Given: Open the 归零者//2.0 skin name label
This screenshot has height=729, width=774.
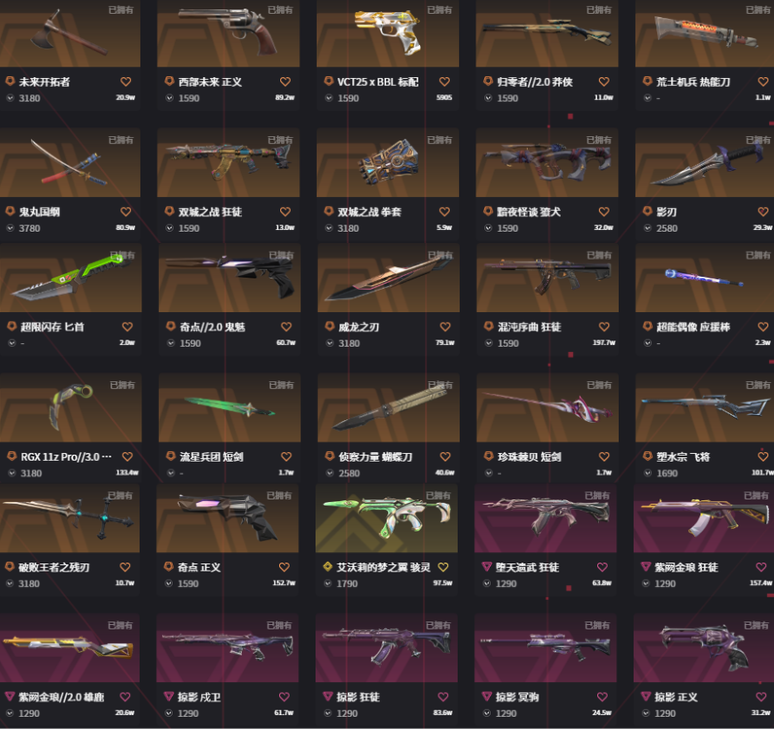Looking at the screenshot, I should 535,82.
